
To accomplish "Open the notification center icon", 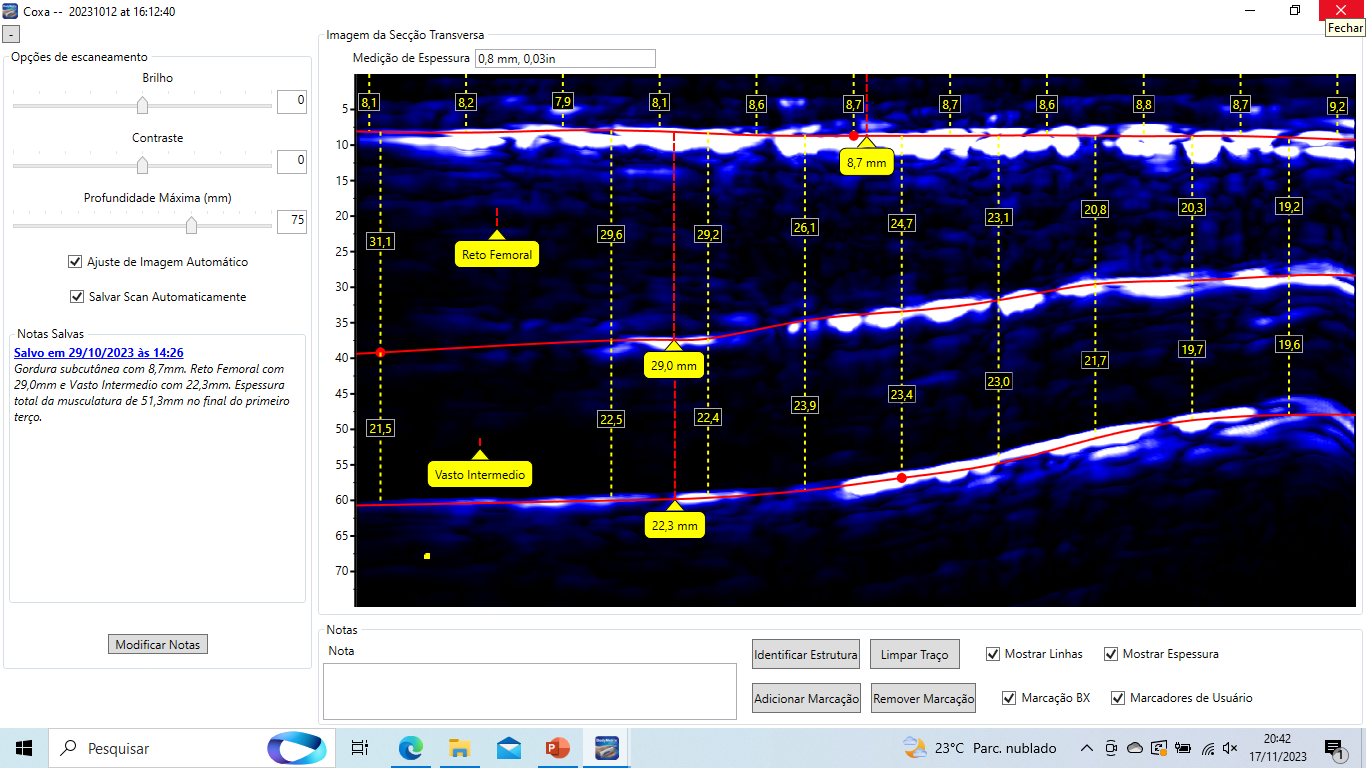I will (1334, 748).
